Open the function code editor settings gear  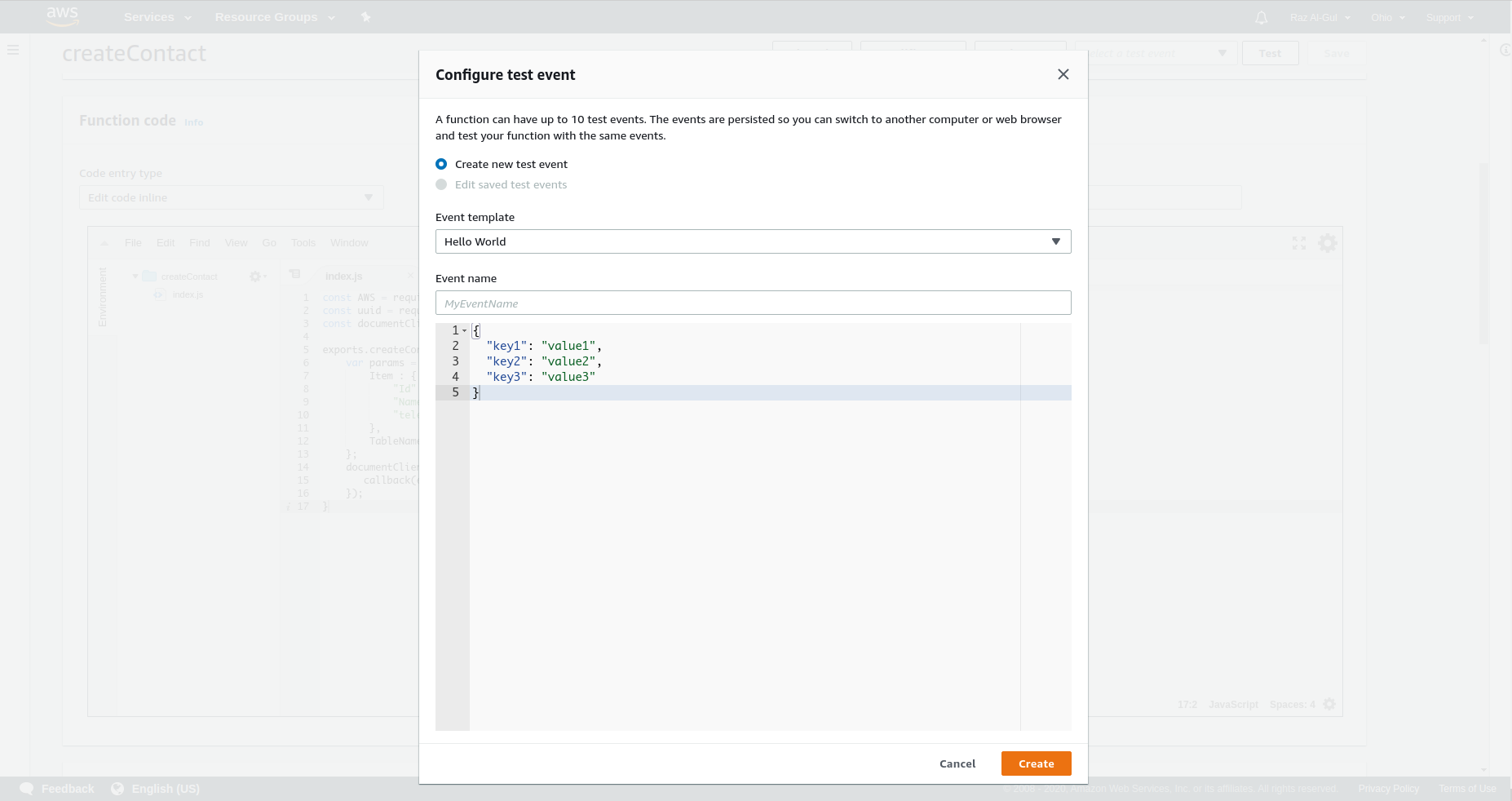click(1328, 242)
